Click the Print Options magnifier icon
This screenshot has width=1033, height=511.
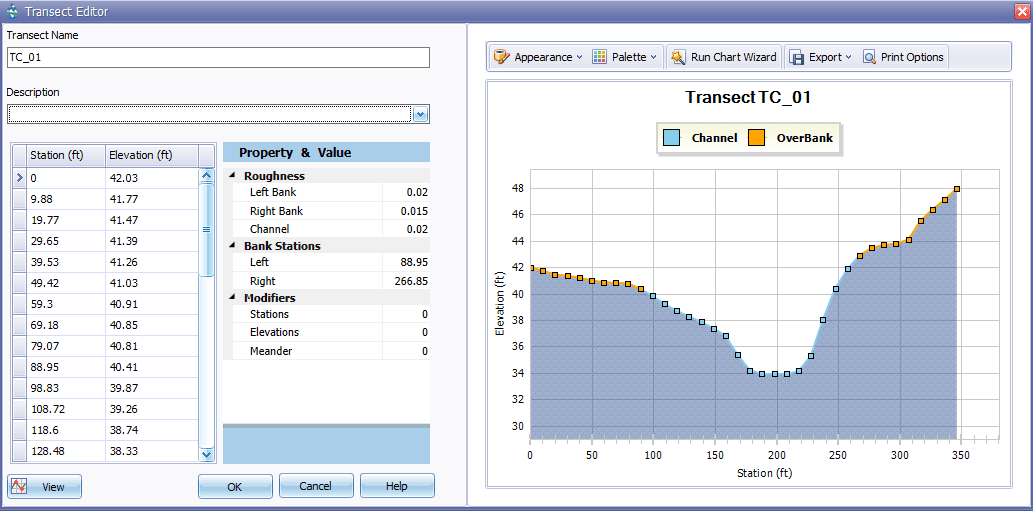point(869,57)
